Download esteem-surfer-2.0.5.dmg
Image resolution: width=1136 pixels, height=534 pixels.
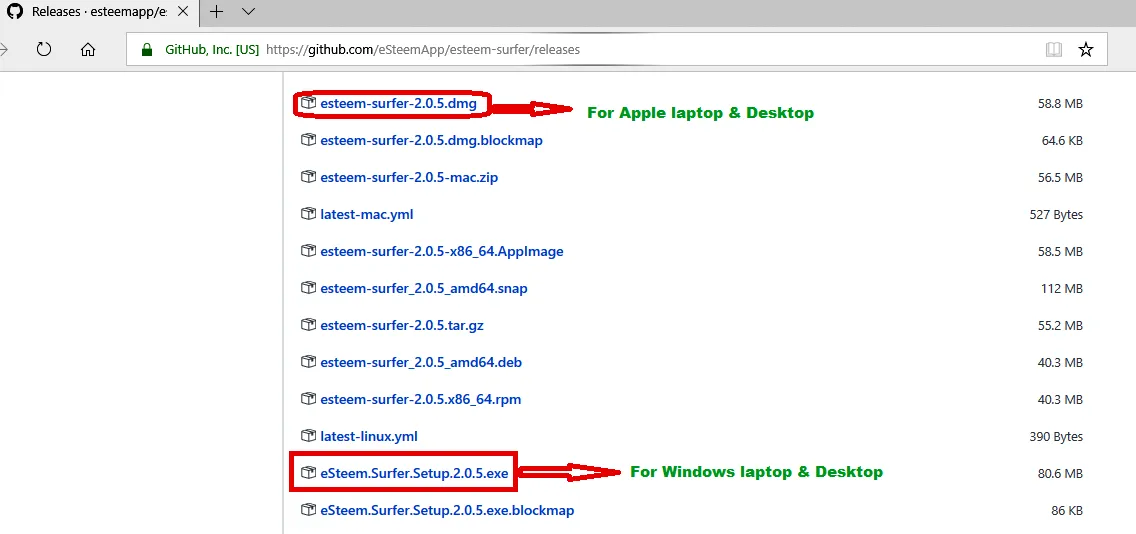pos(398,104)
